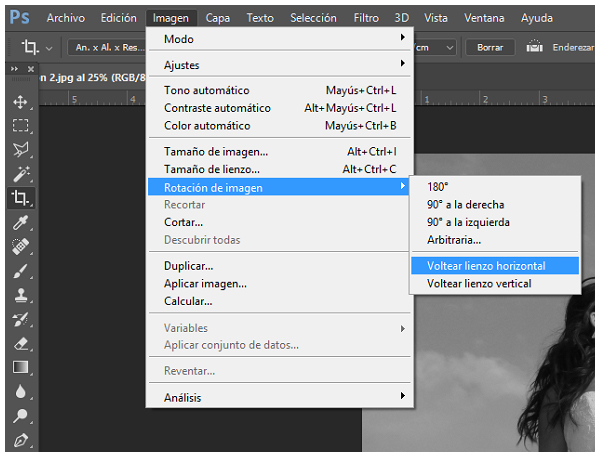Choose the Eyedropper tool
The image size is (600, 457).
pyautogui.click(x=19, y=222)
